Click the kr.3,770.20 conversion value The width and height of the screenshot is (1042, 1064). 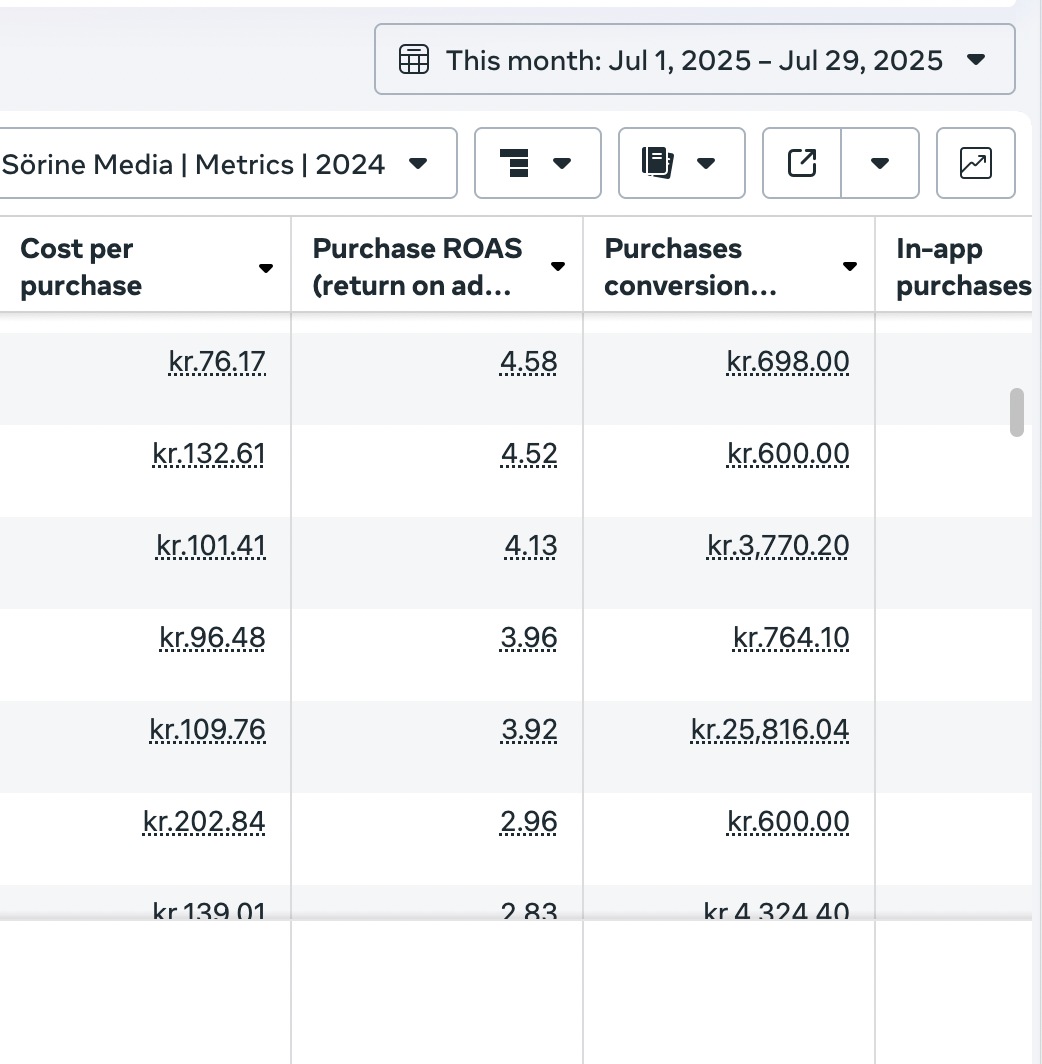[x=778, y=546]
